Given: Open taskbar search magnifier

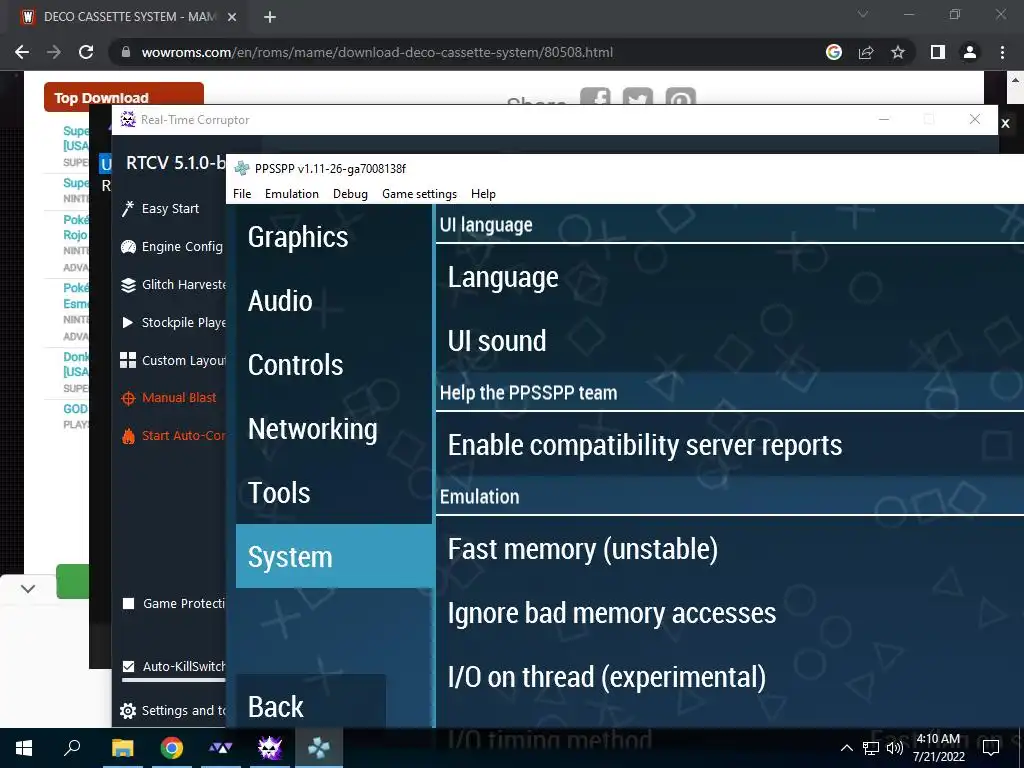Looking at the screenshot, I should tap(72, 748).
